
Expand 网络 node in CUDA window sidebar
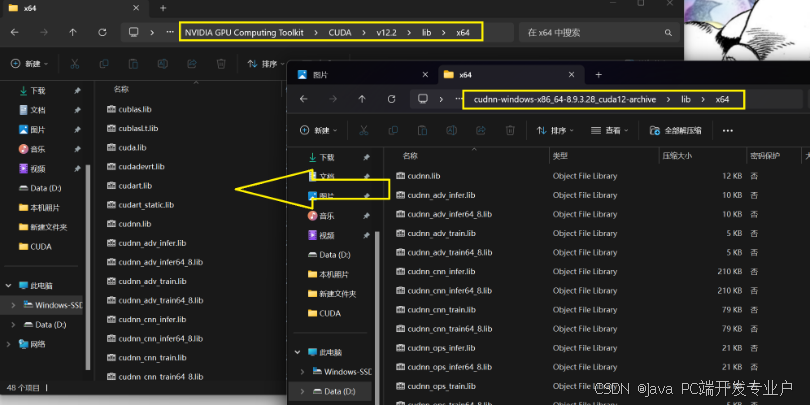(9, 344)
